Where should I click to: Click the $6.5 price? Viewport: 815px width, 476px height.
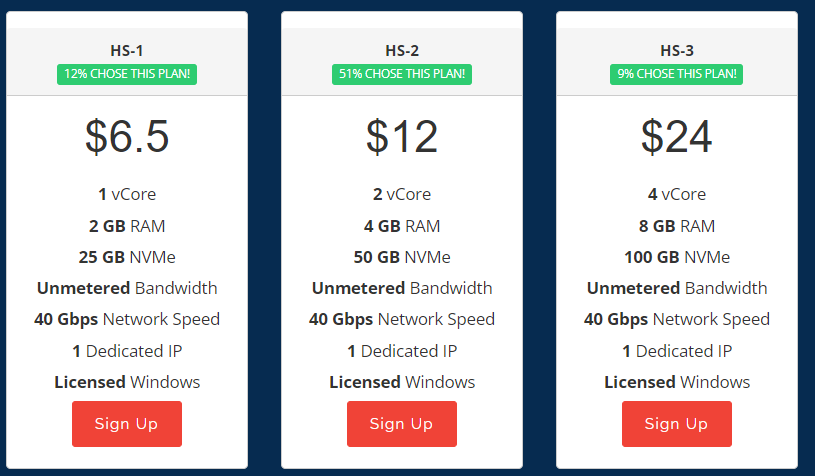pos(127,137)
